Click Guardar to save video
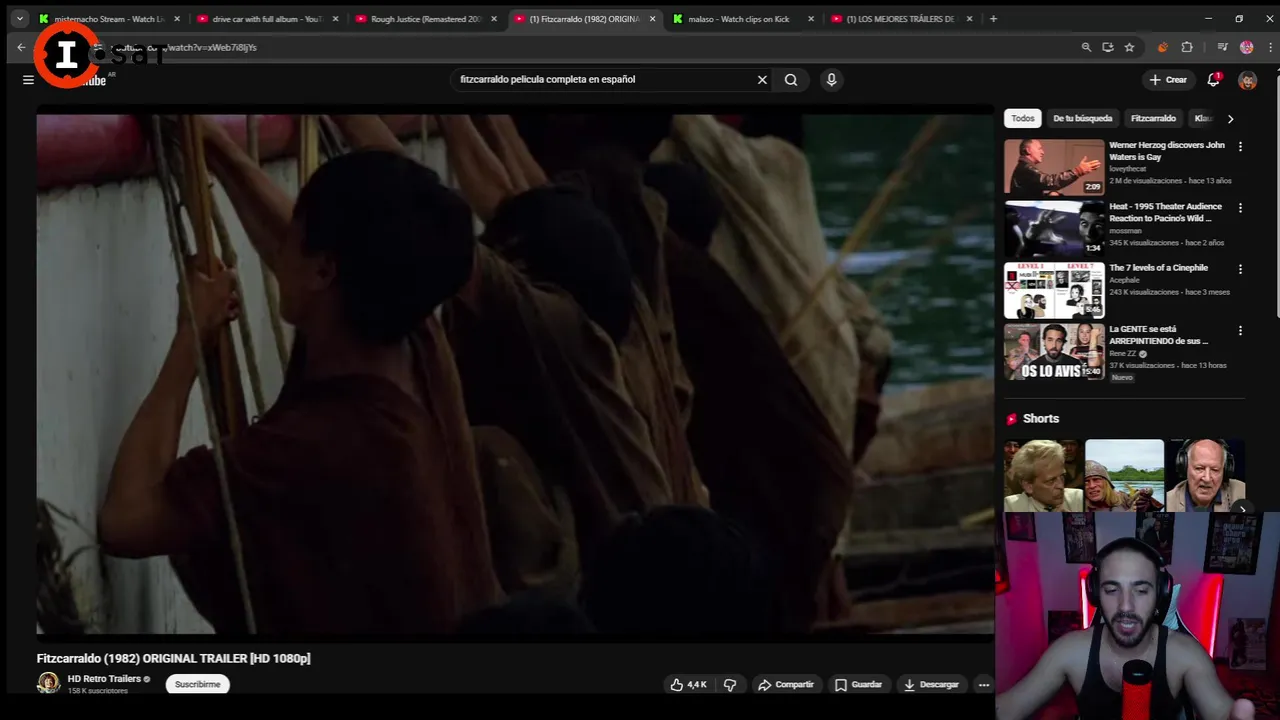This screenshot has height=720, width=1280. [858, 685]
